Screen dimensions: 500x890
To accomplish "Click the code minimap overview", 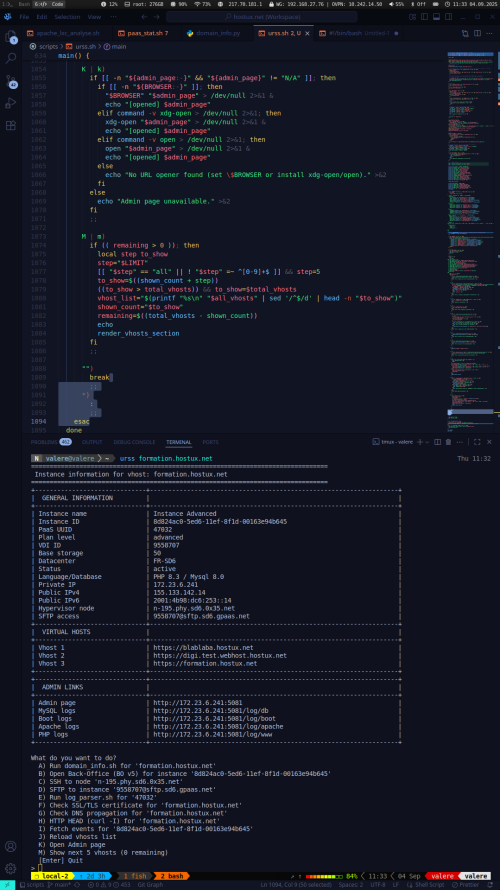I will [472, 238].
